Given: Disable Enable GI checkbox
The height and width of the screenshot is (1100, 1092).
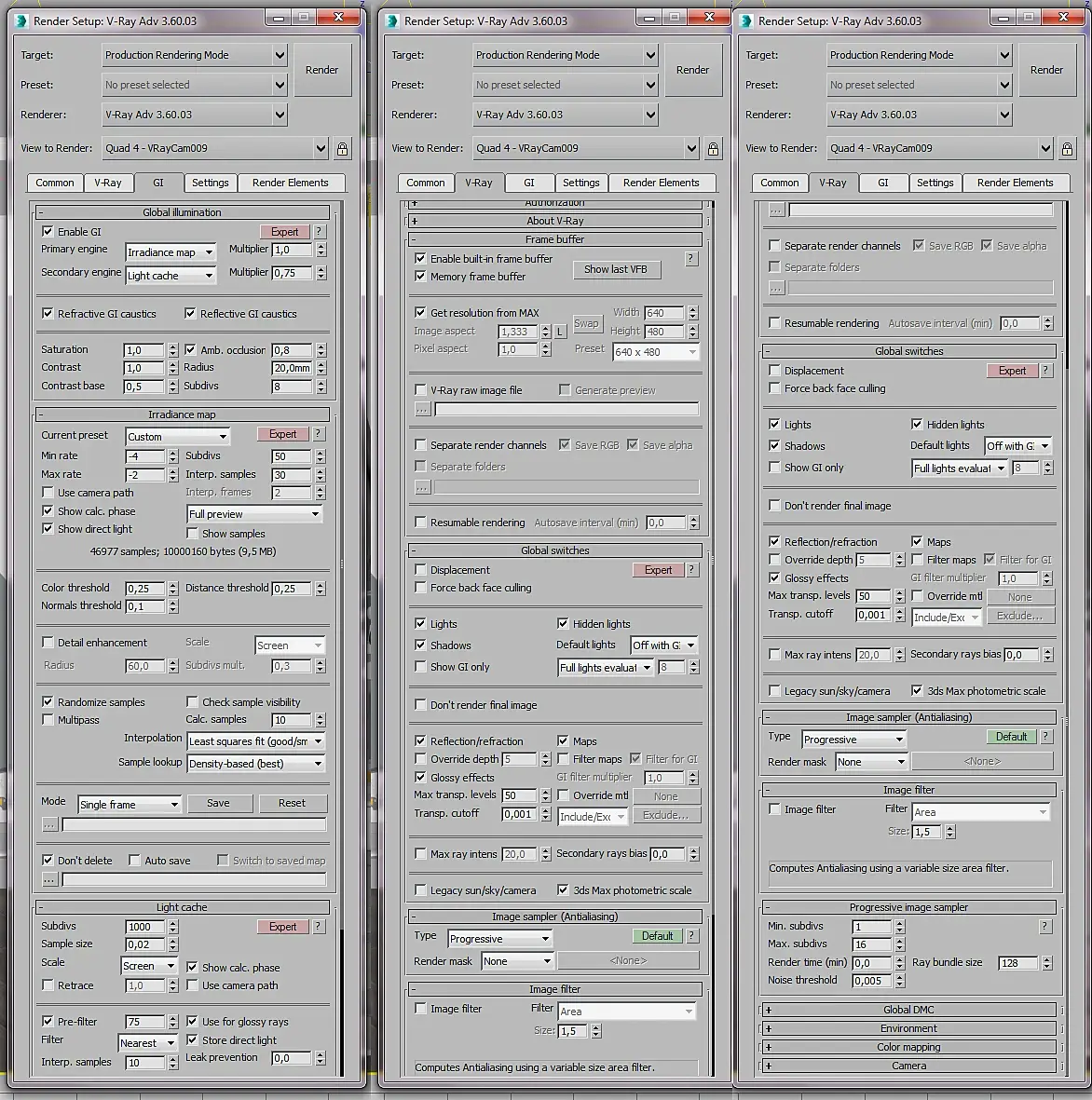Looking at the screenshot, I should point(48,232).
